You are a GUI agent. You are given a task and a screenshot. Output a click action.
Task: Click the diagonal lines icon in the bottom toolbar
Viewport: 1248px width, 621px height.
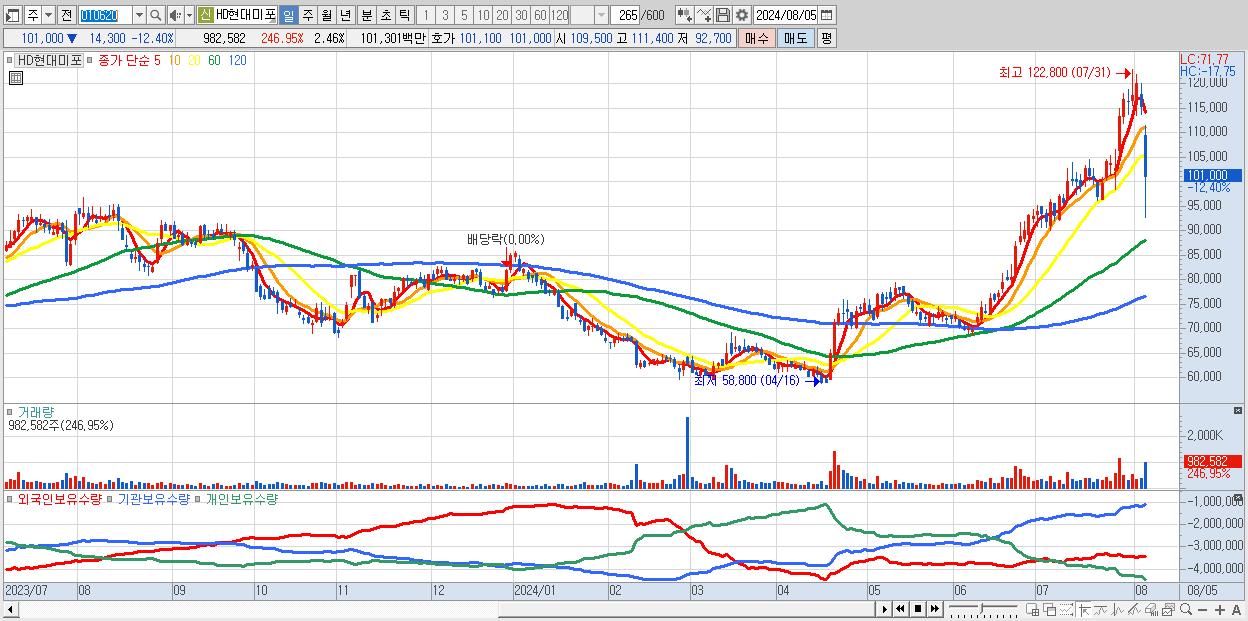point(1133,610)
